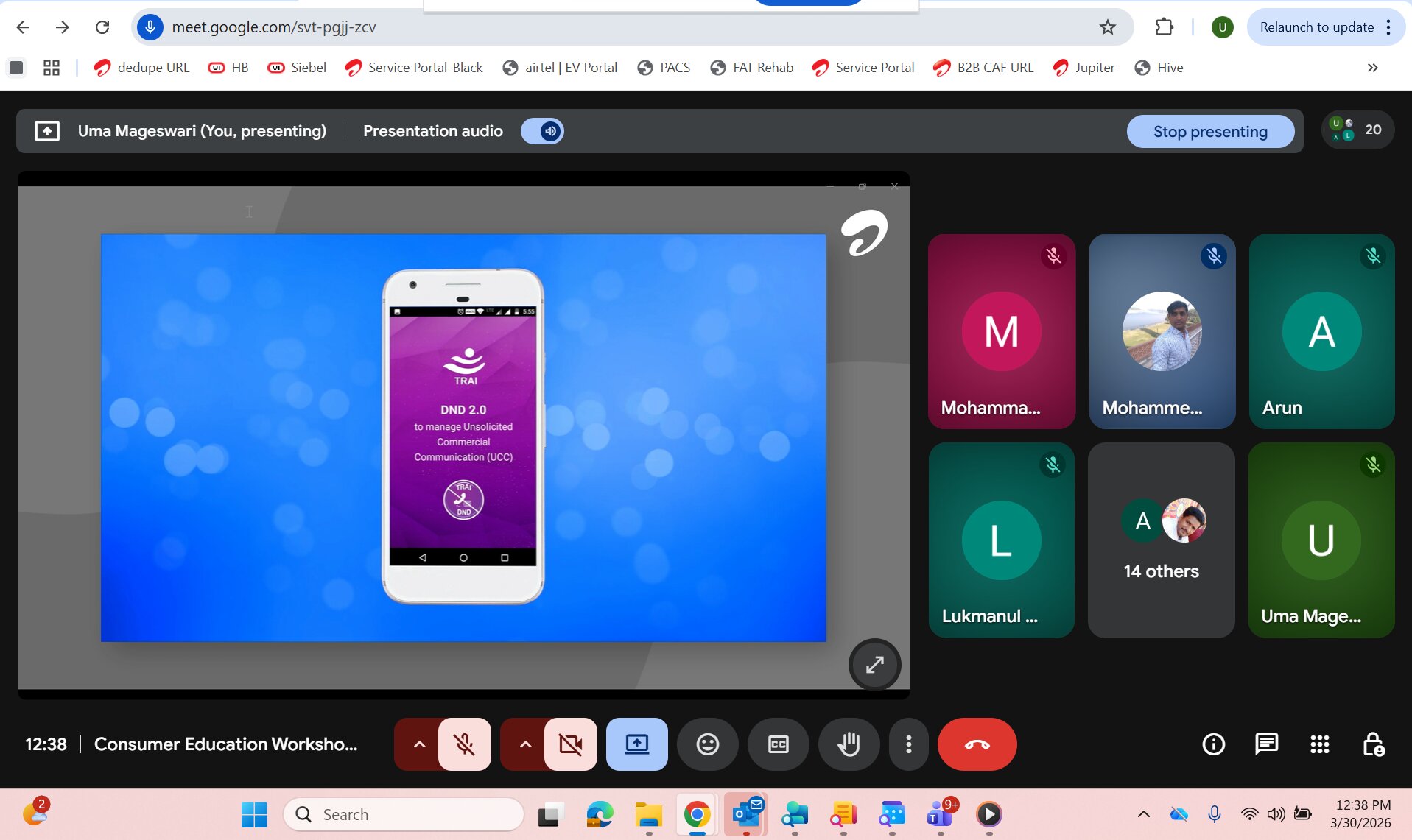Open the host controls lock icon
Image resolution: width=1412 pixels, height=840 pixels.
(1373, 744)
